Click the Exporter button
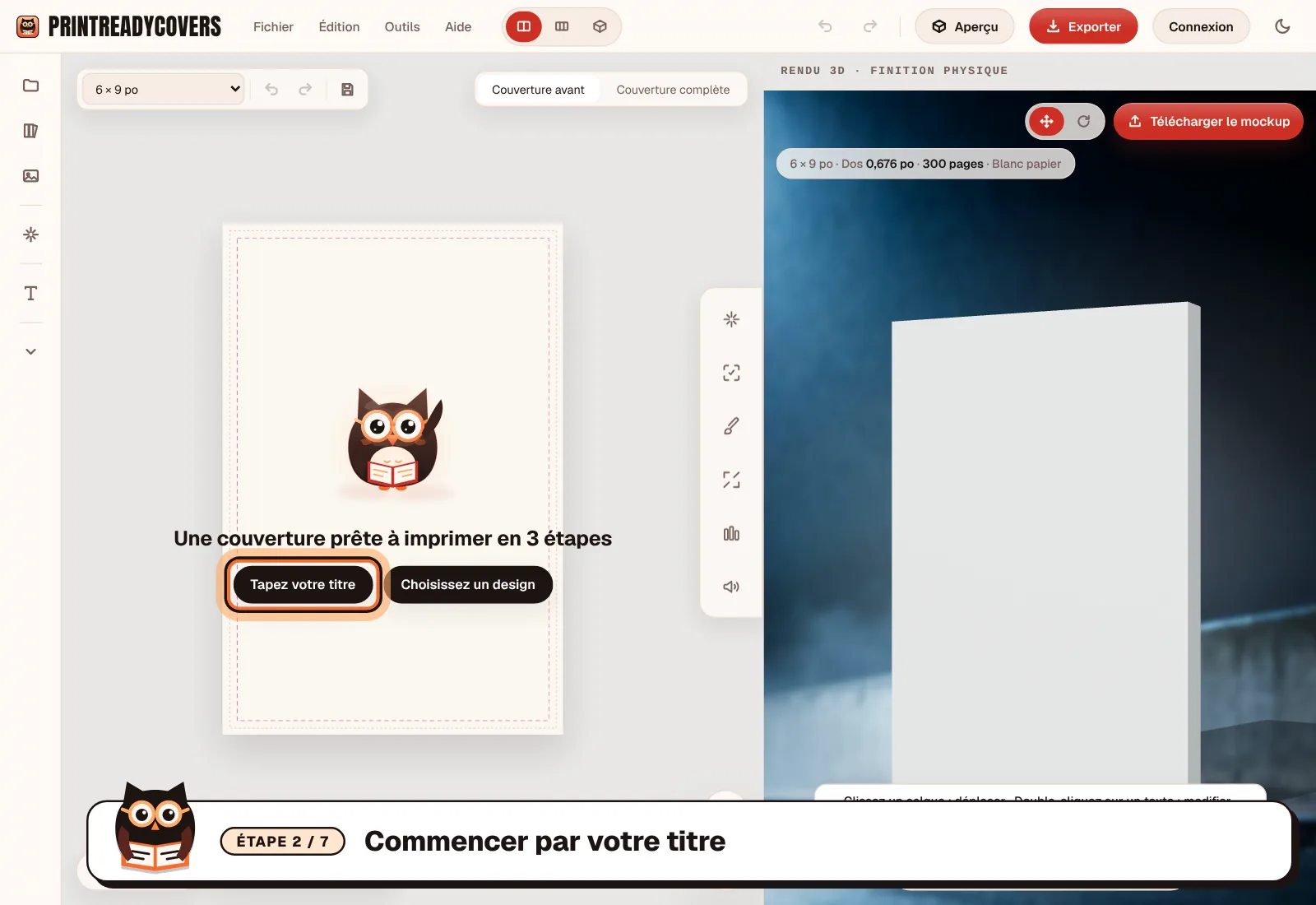 point(1083,26)
